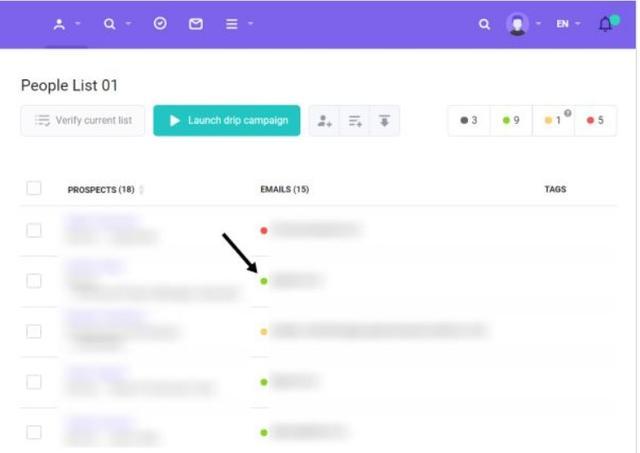Click the TAGS column header
This screenshot has width=640, height=453.
[555, 189]
